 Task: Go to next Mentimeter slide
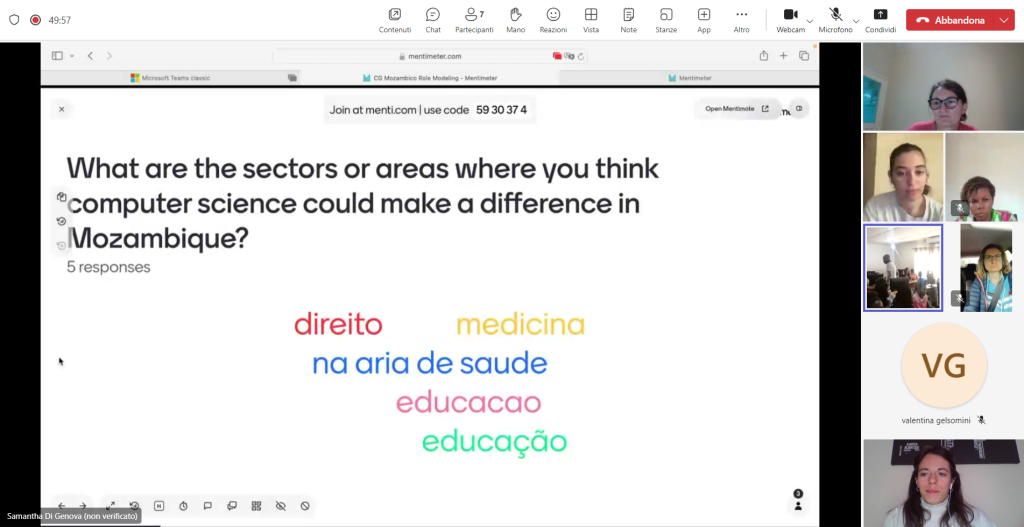coord(83,505)
